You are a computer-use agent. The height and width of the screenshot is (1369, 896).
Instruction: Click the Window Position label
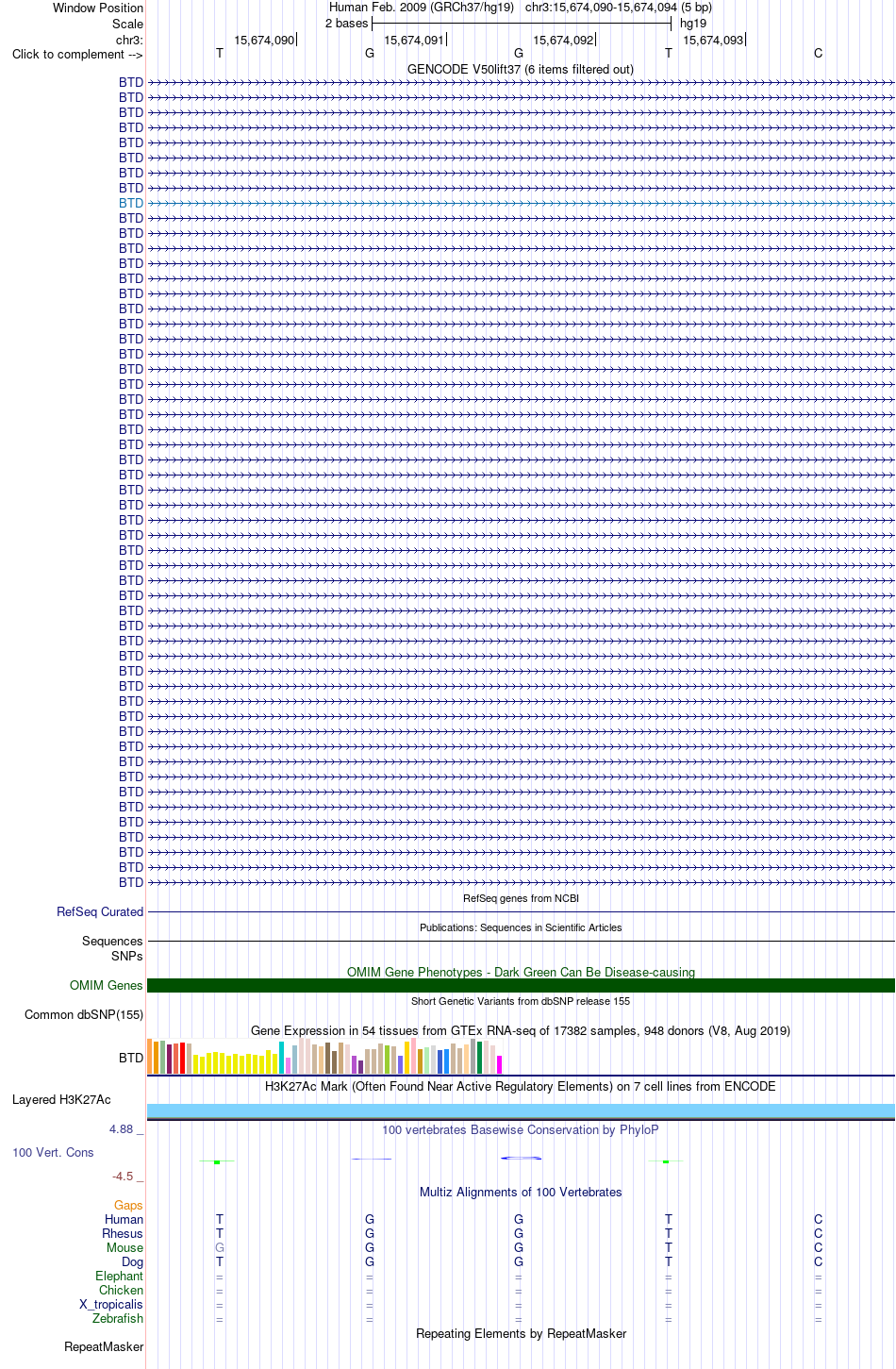point(98,8)
